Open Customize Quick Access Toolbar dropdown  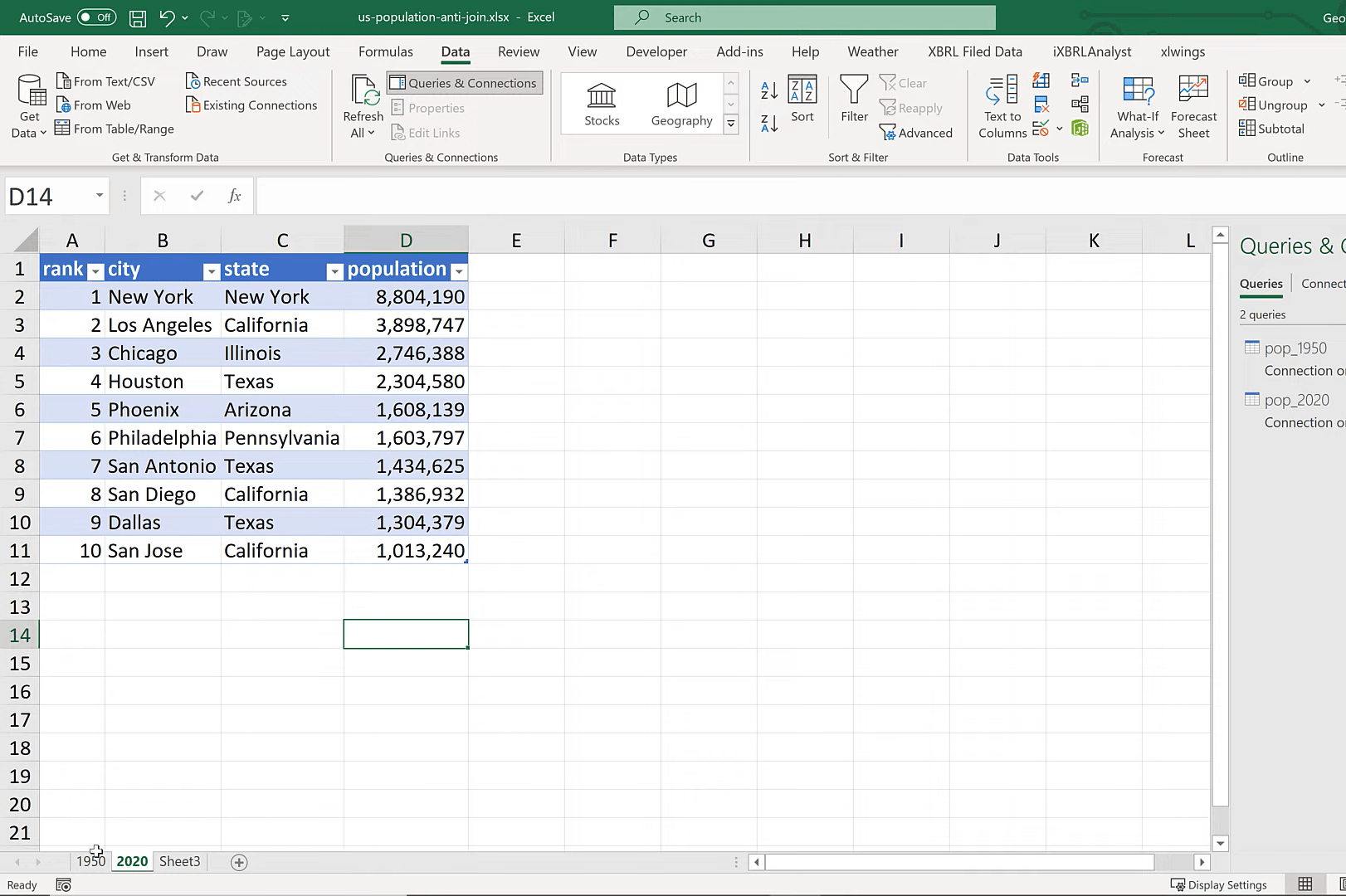click(x=285, y=17)
